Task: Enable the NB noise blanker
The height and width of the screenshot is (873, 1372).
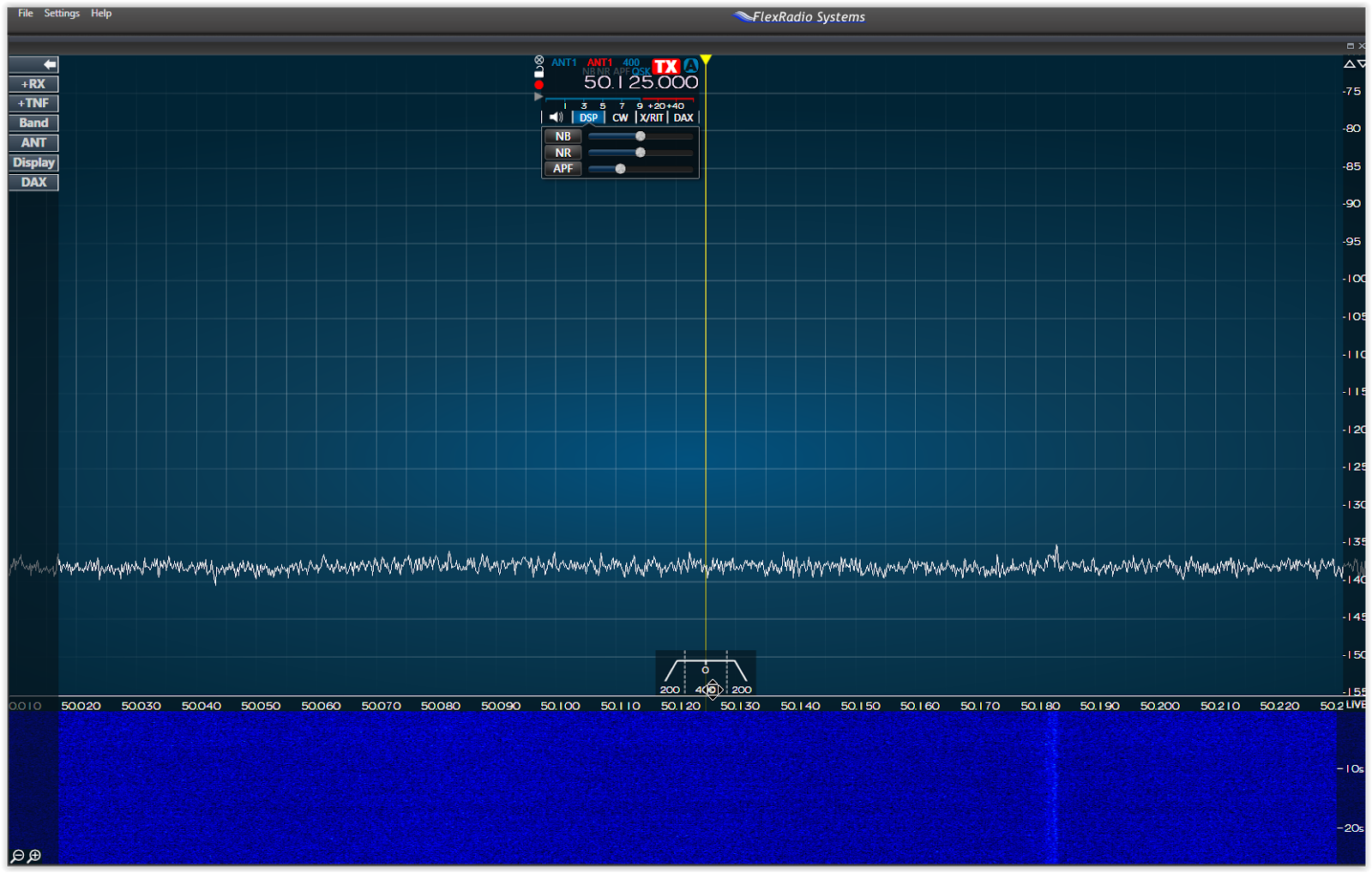Action: pos(563,135)
